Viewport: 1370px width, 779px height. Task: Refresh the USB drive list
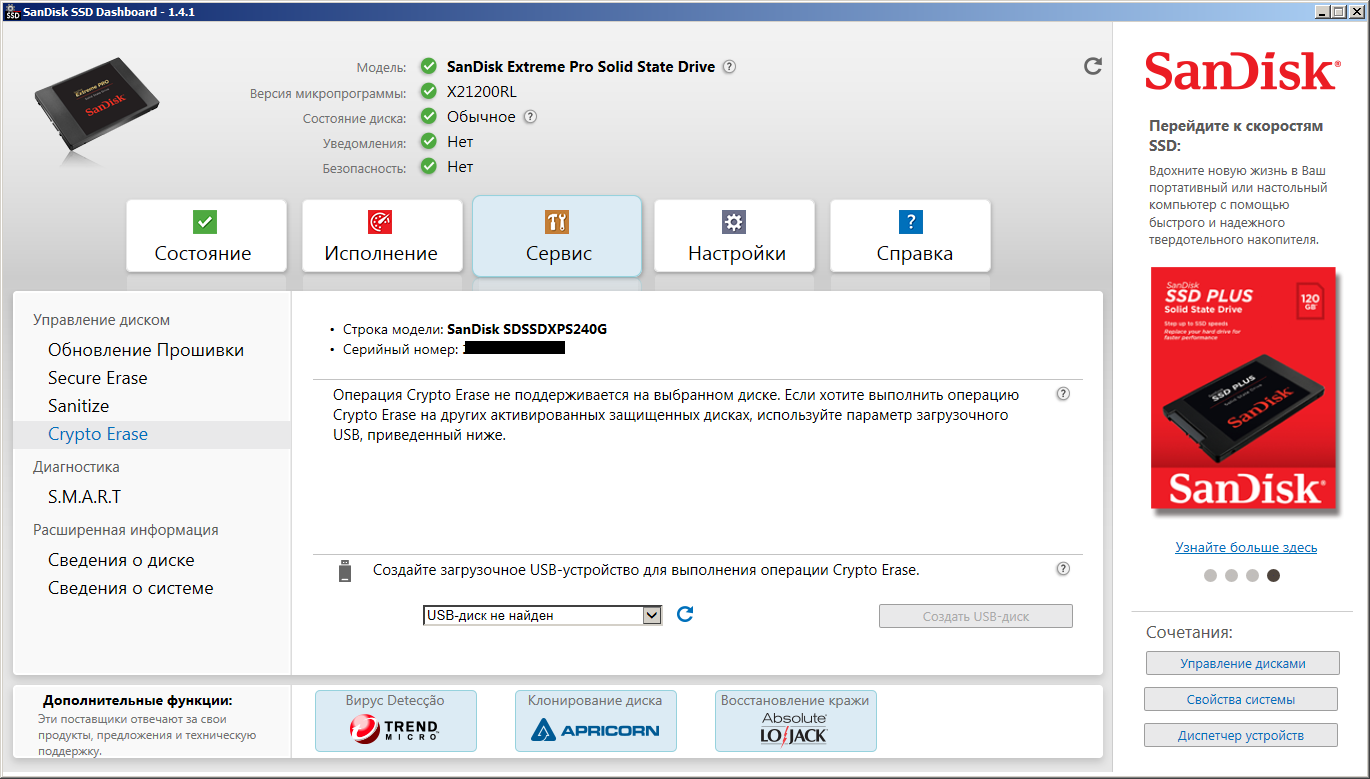point(685,614)
